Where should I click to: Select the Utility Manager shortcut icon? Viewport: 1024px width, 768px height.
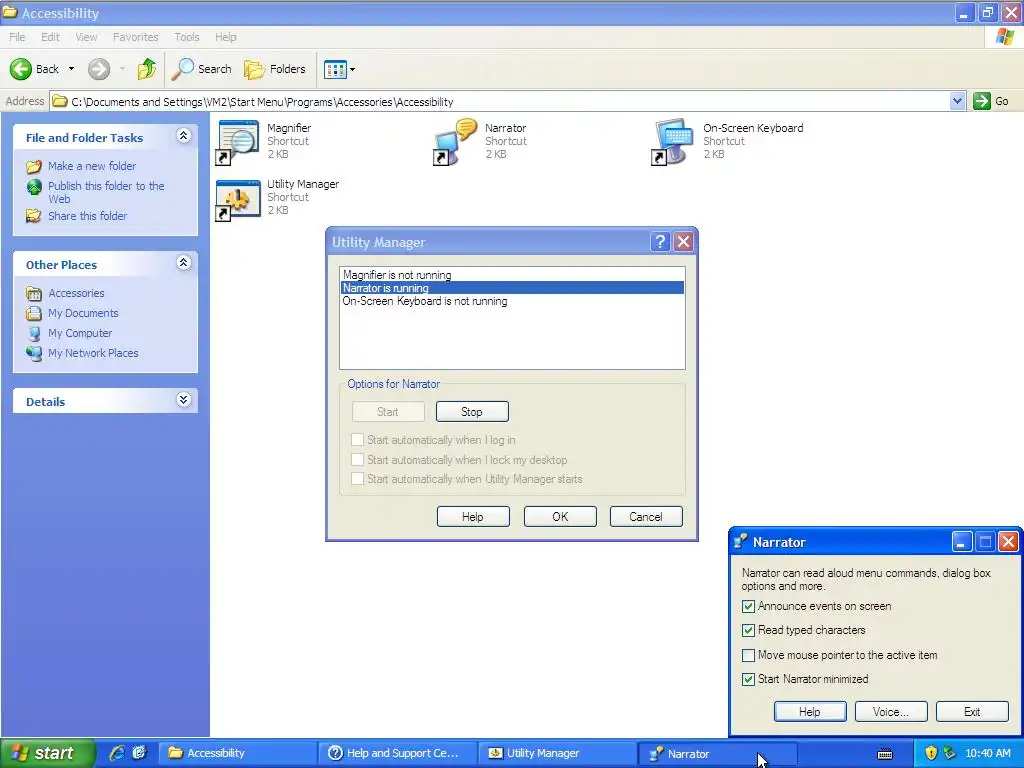(238, 199)
